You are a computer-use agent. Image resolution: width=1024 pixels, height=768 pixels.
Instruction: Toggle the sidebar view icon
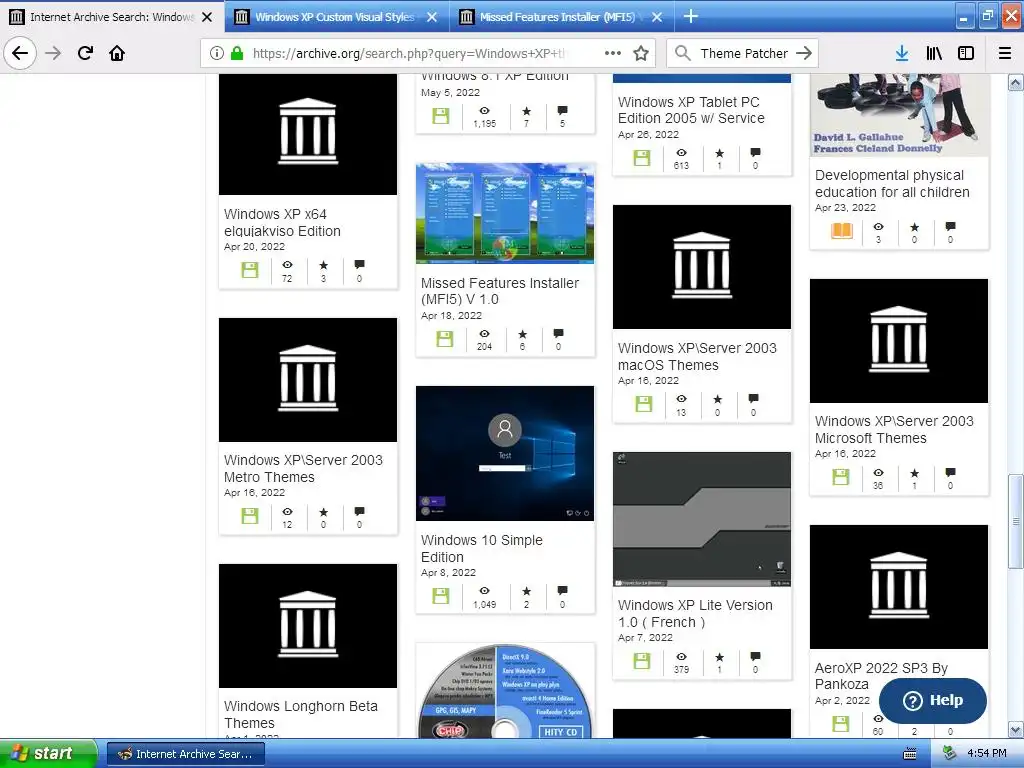point(966,53)
